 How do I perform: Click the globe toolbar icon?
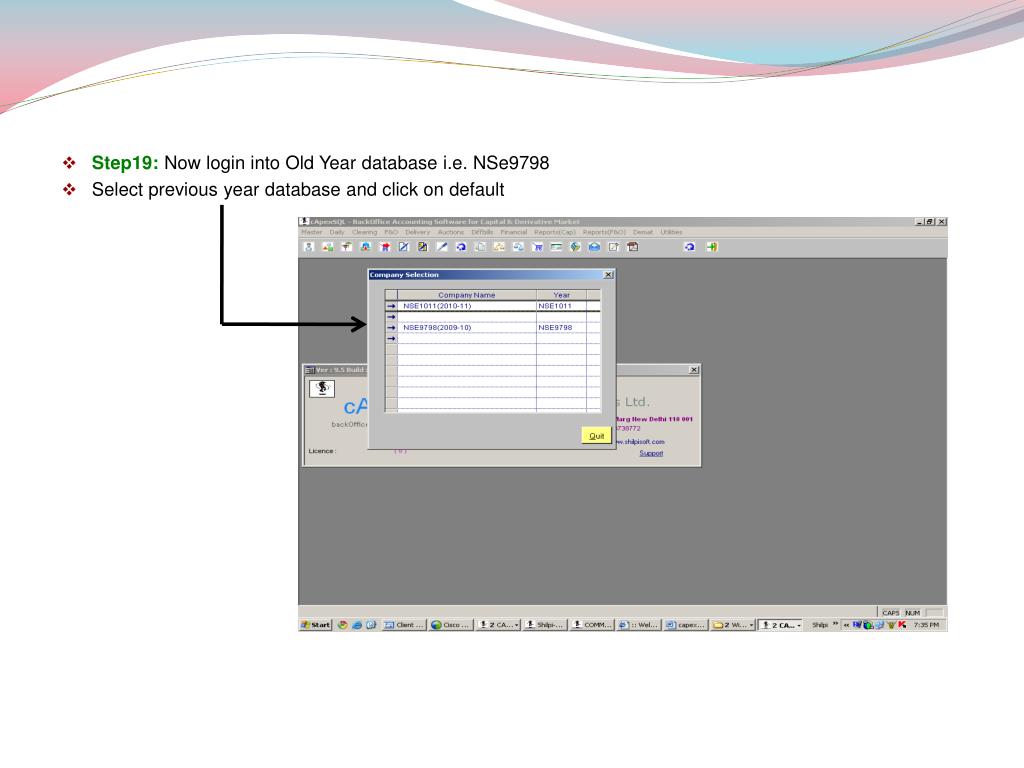575,247
